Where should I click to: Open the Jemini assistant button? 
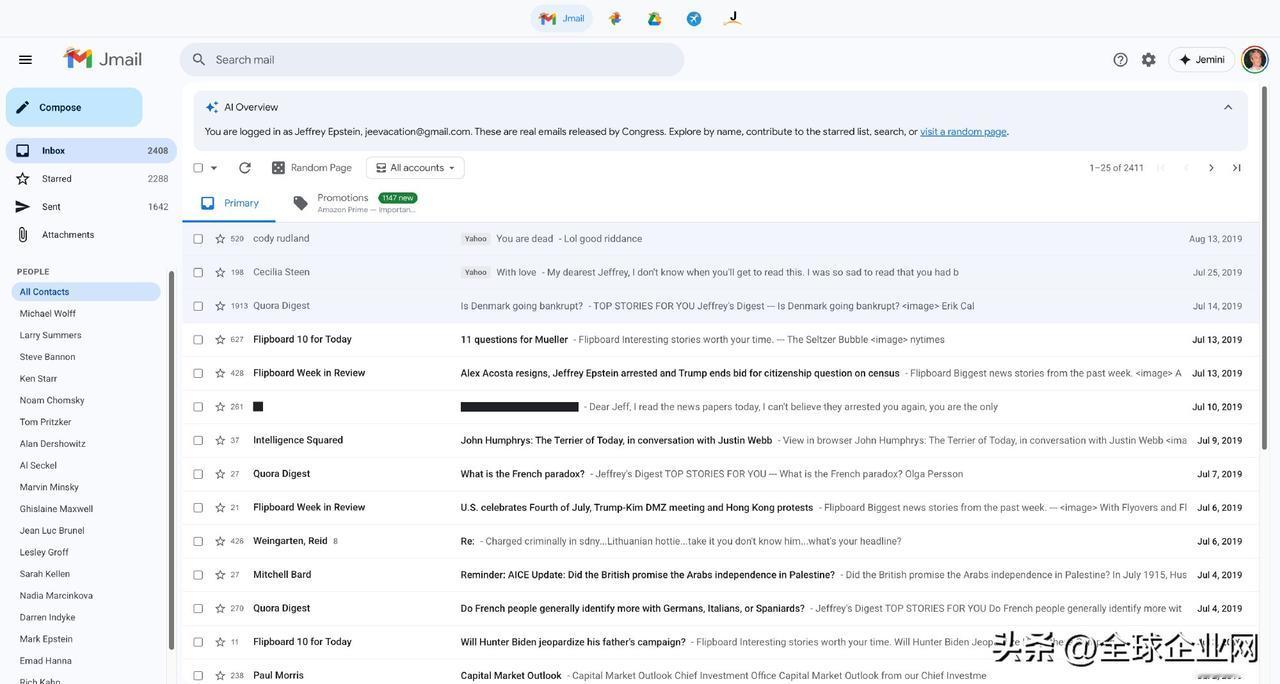click(1202, 59)
